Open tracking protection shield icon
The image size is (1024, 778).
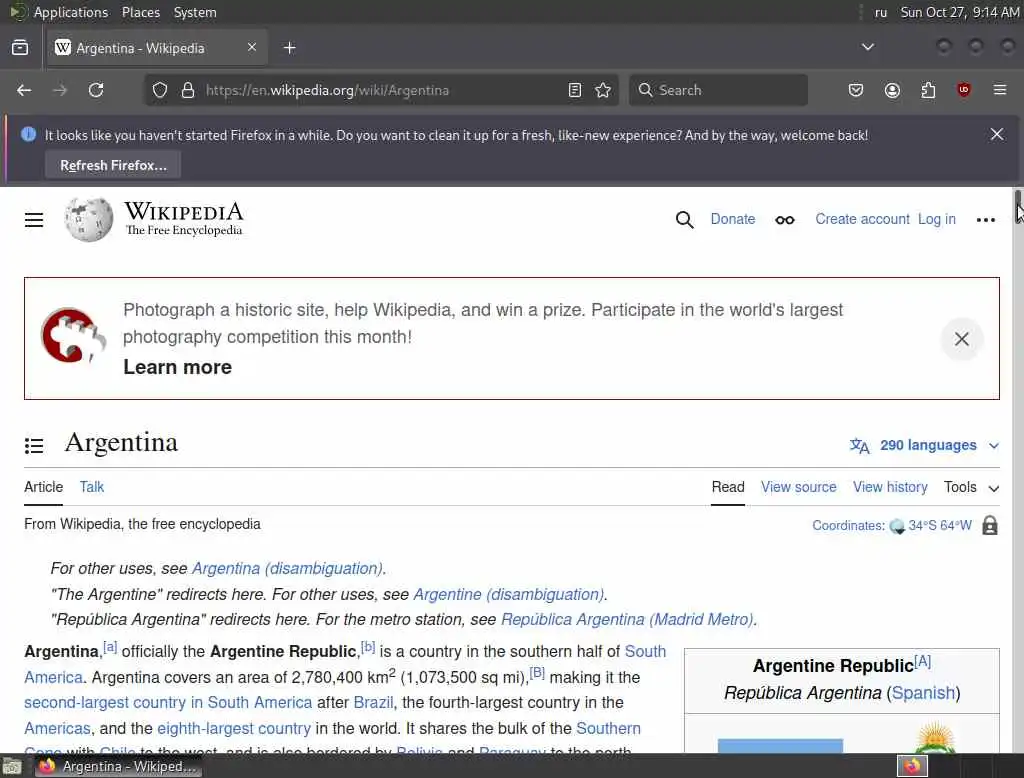pyautogui.click(x=160, y=90)
